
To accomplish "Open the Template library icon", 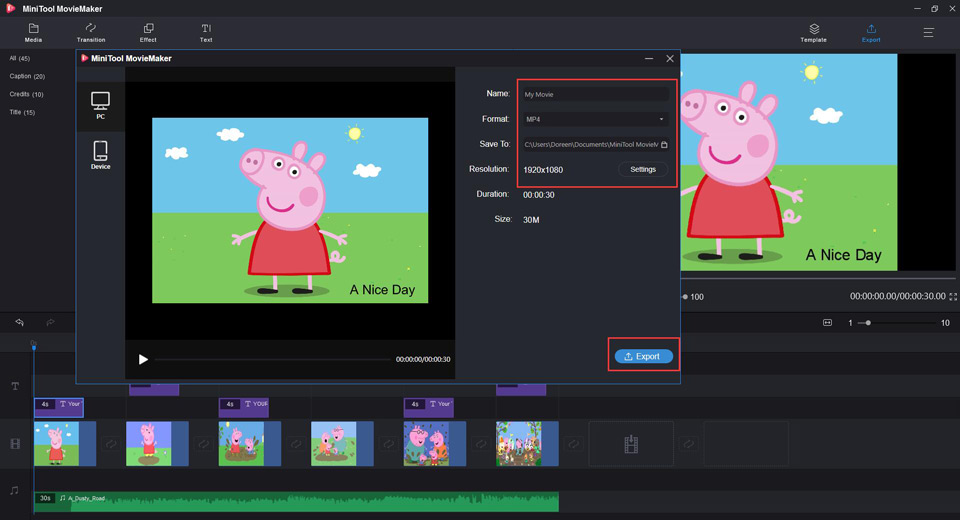I will click(814, 33).
